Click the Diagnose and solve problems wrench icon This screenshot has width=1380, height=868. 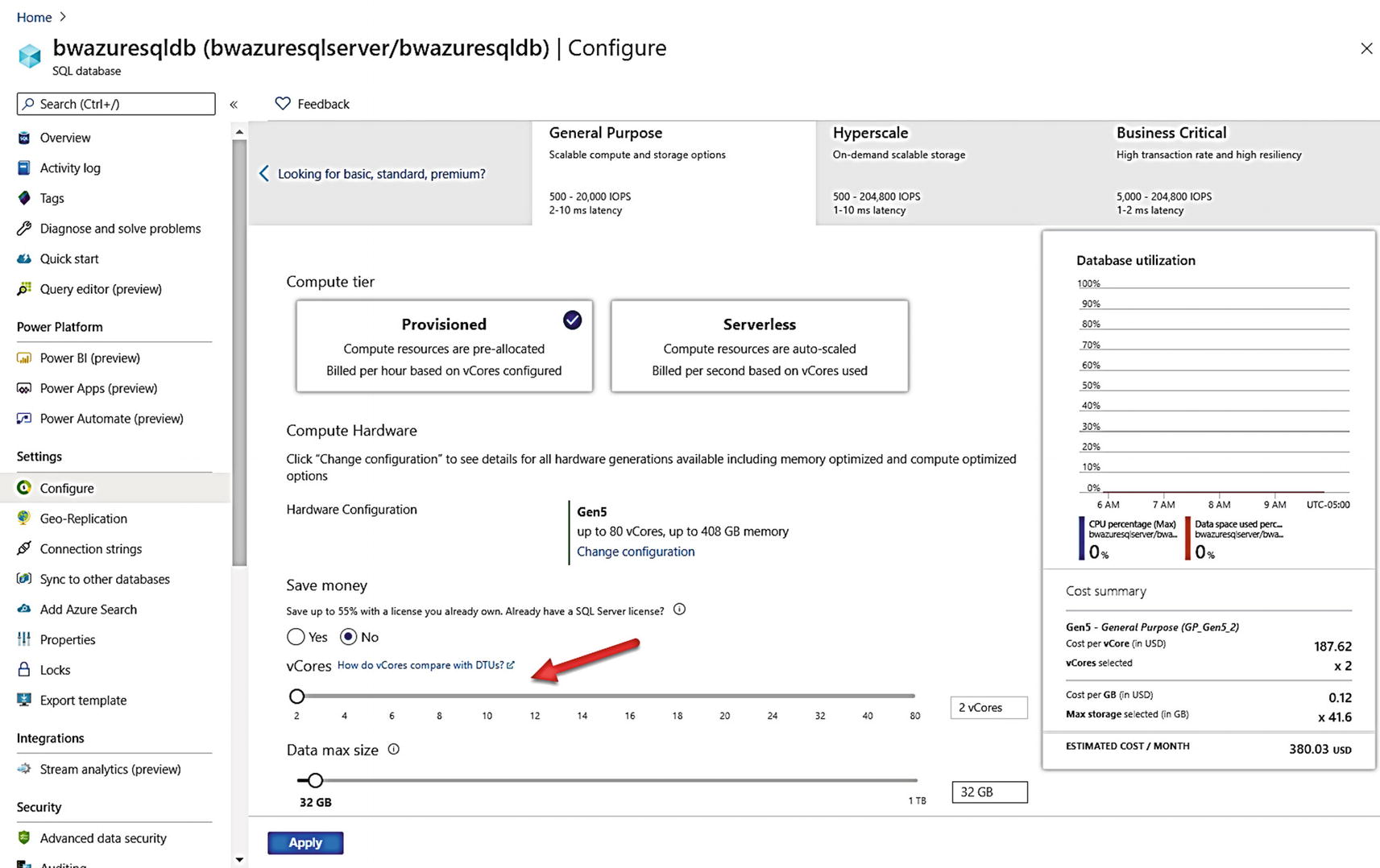tap(24, 229)
